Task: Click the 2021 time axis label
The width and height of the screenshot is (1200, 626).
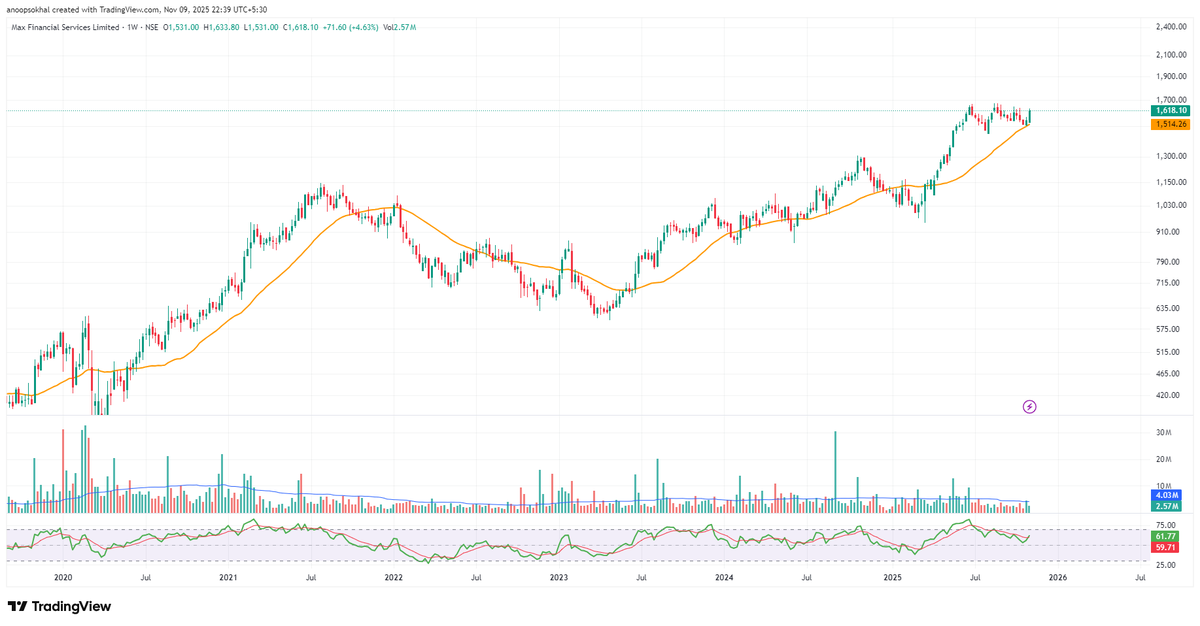Action: (228, 578)
